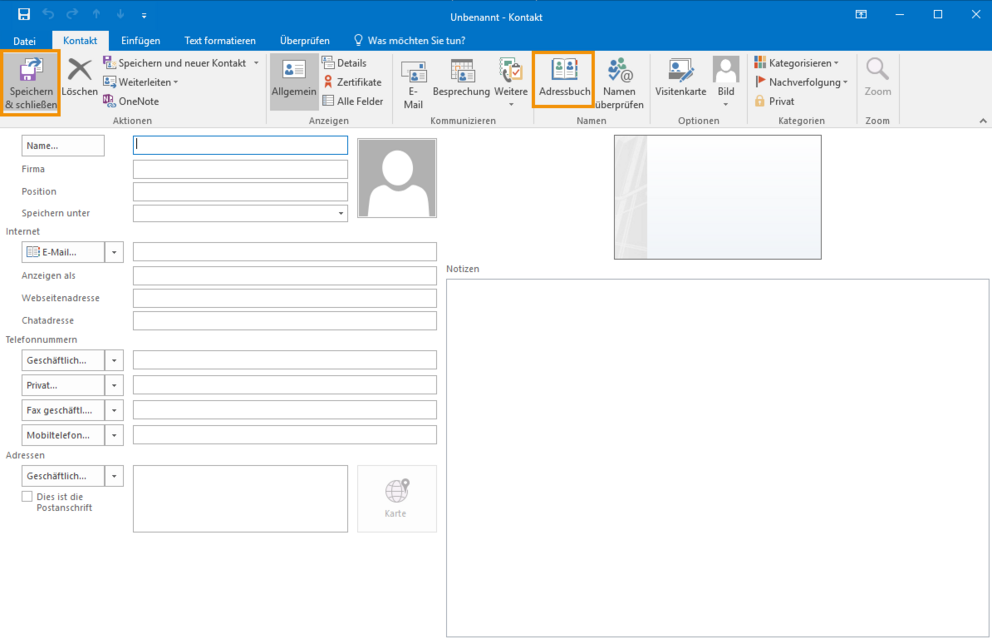Schedule a Besprechung with contact
Image resolution: width=992 pixels, height=639 pixels.
coord(461,78)
